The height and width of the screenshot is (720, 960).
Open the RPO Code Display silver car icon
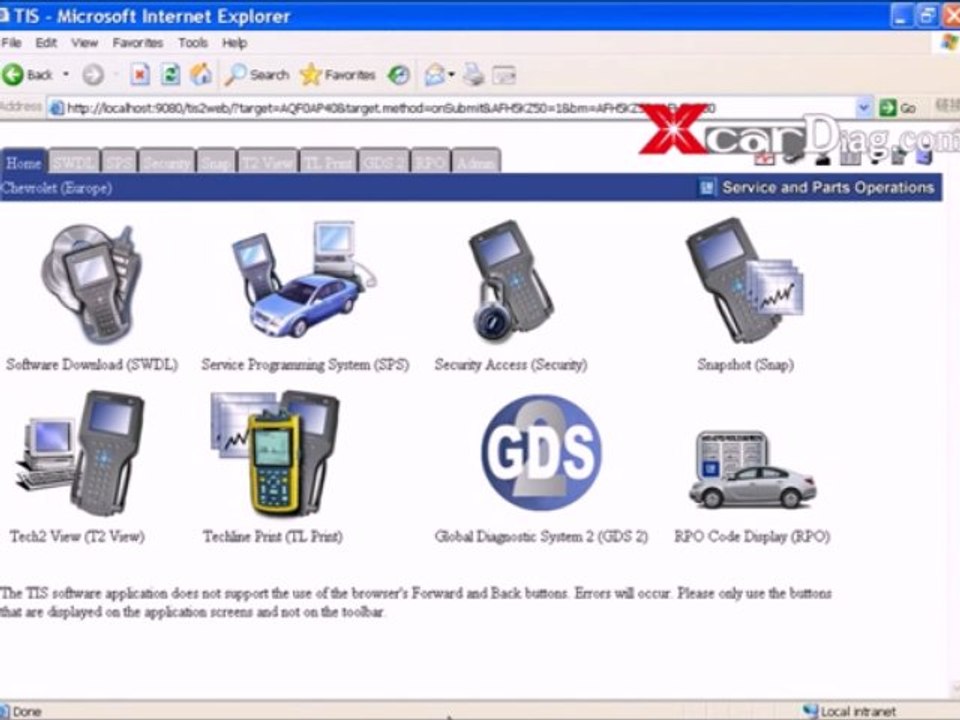tap(753, 470)
